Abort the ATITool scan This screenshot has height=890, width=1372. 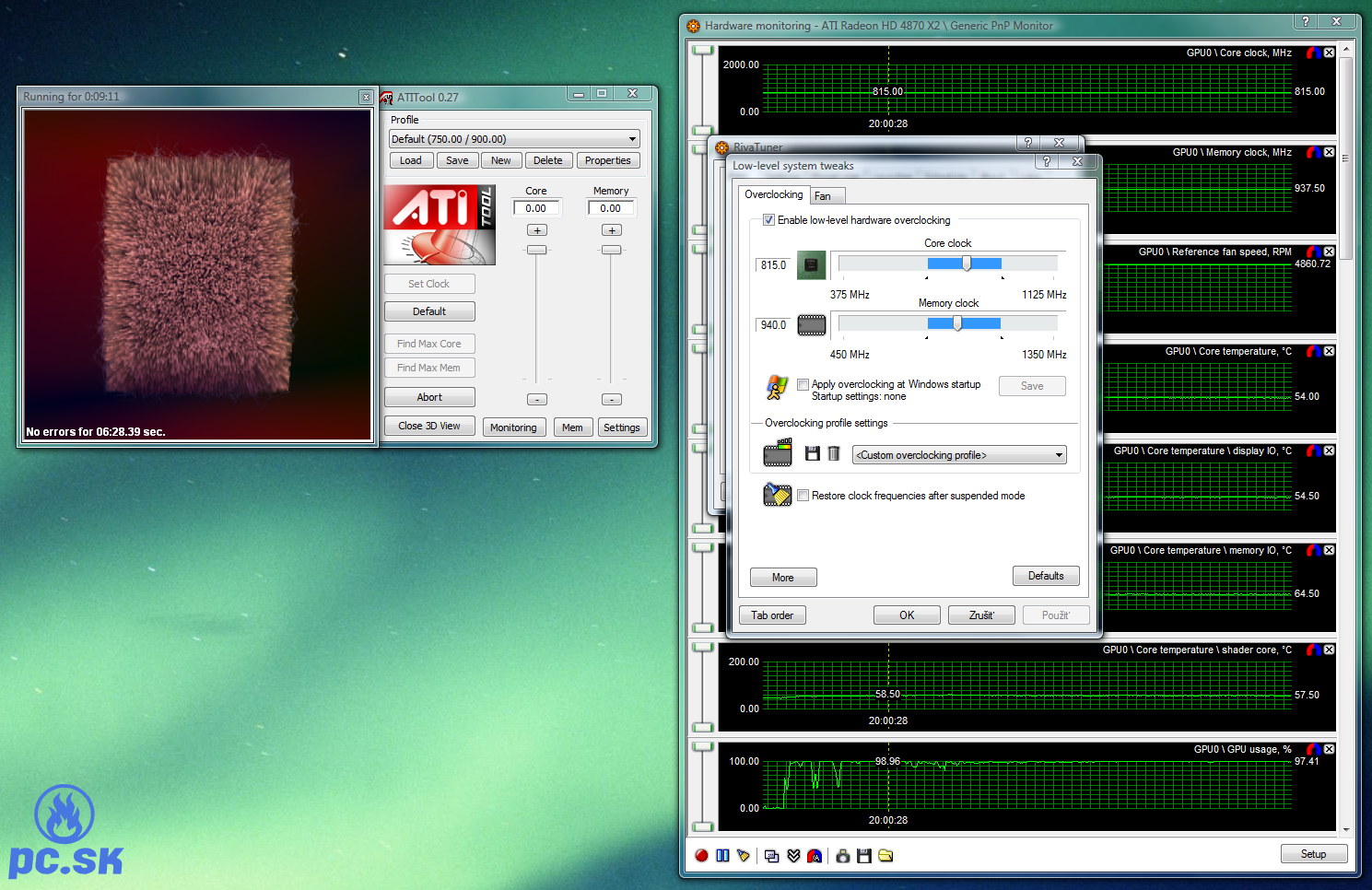click(429, 397)
